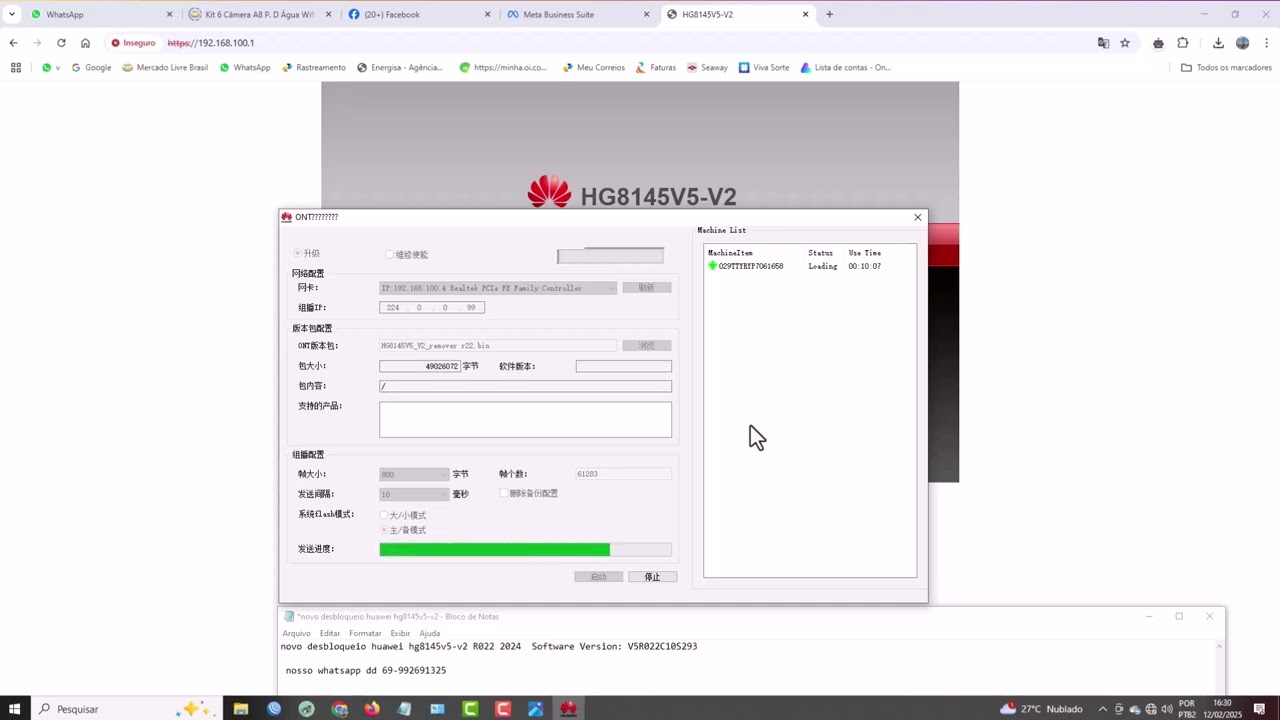Select the 升级 radio button
Image resolution: width=1280 pixels, height=720 pixels.
click(298, 254)
